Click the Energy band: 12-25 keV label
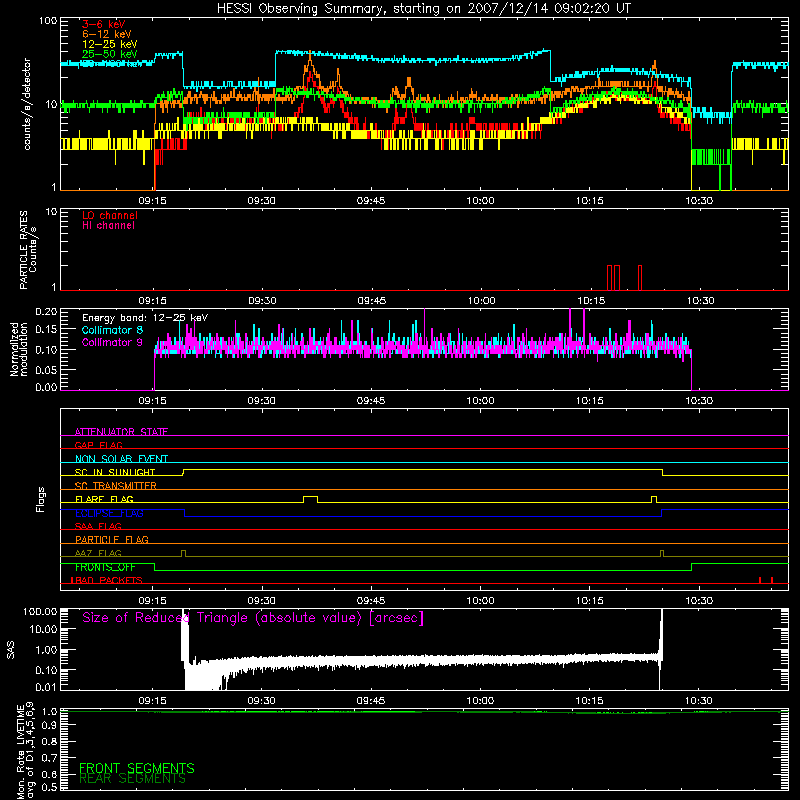The image size is (800, 800). [x=145, y=318]
